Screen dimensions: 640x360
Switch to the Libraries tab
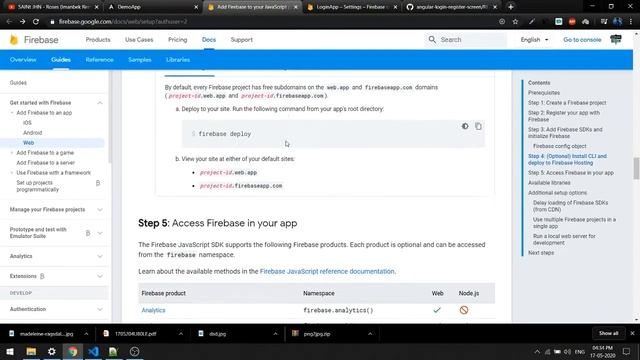click(178, 60)
